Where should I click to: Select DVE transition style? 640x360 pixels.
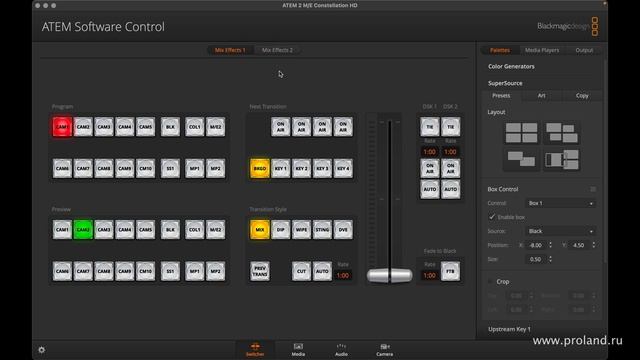pyautogui.click(x=343, y=230)
